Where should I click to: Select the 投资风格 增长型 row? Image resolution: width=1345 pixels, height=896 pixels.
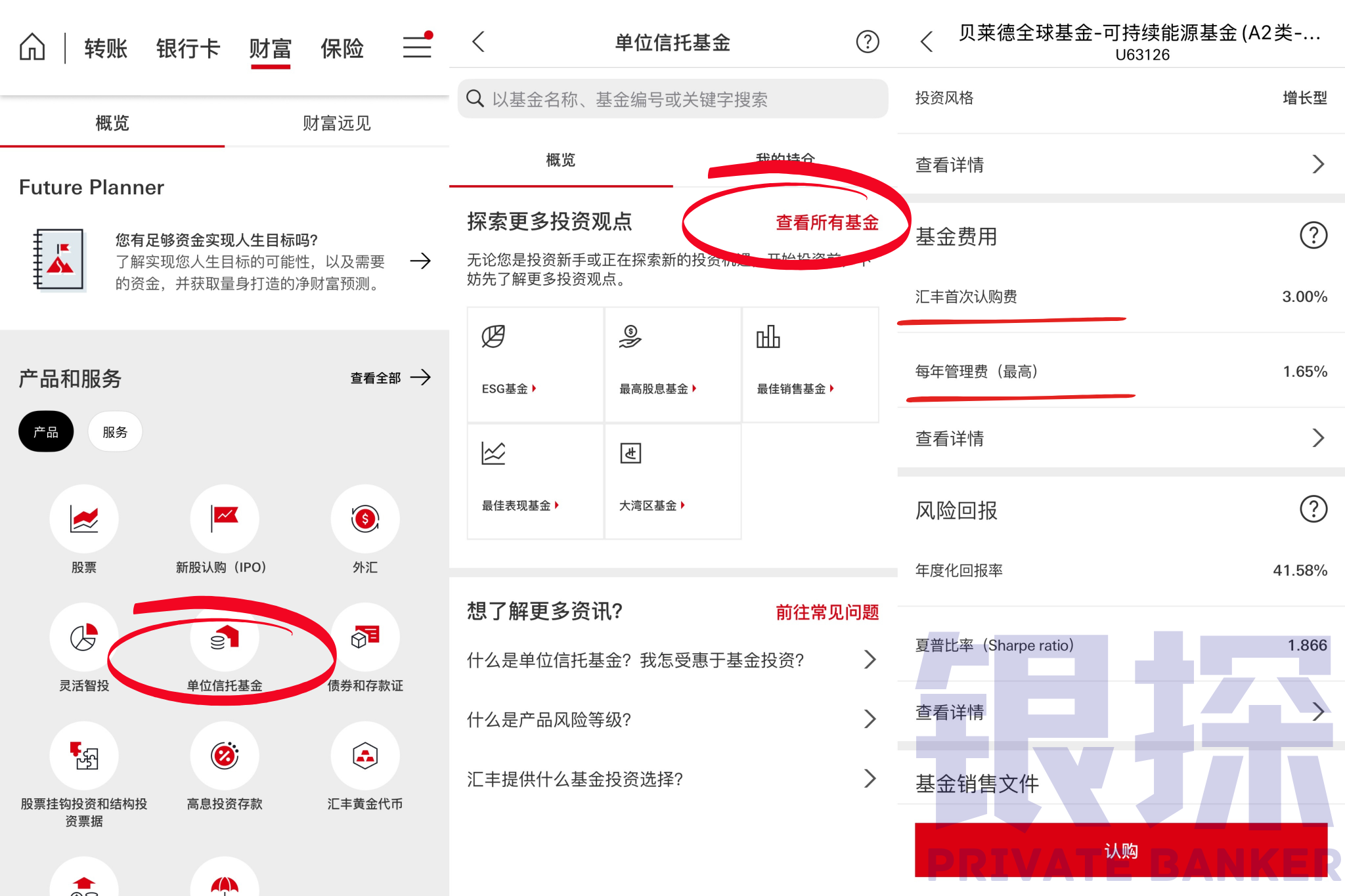(1121, 98)
